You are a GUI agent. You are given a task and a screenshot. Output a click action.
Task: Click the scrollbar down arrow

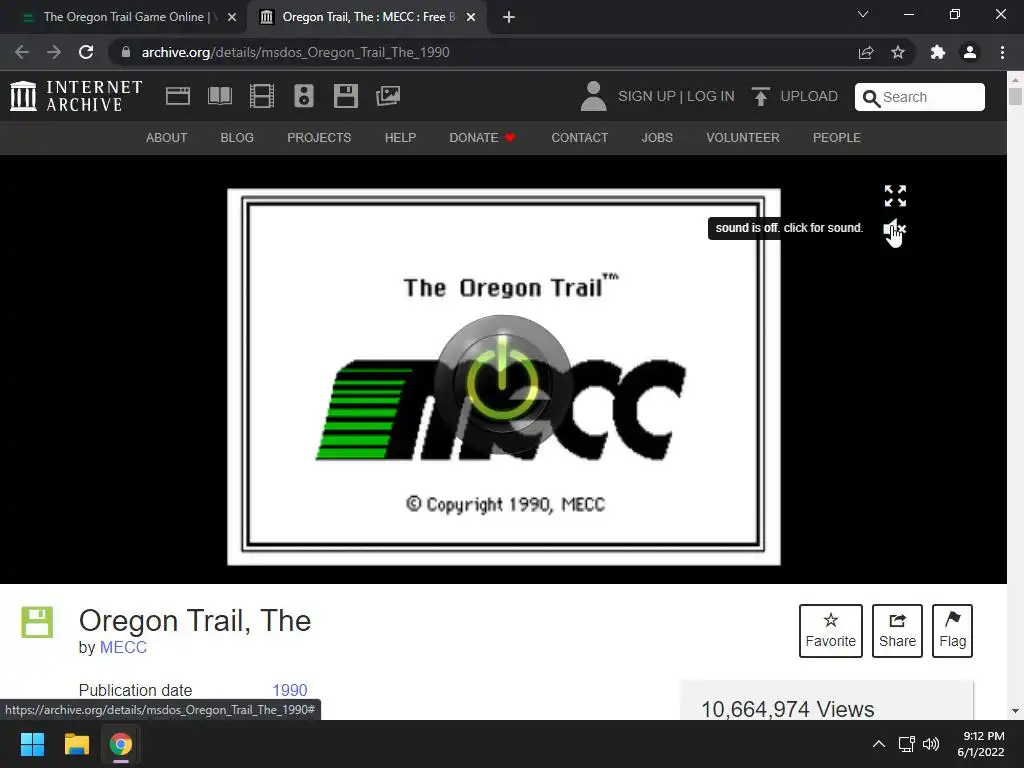pyautogui.click(x=1015, y=711)
